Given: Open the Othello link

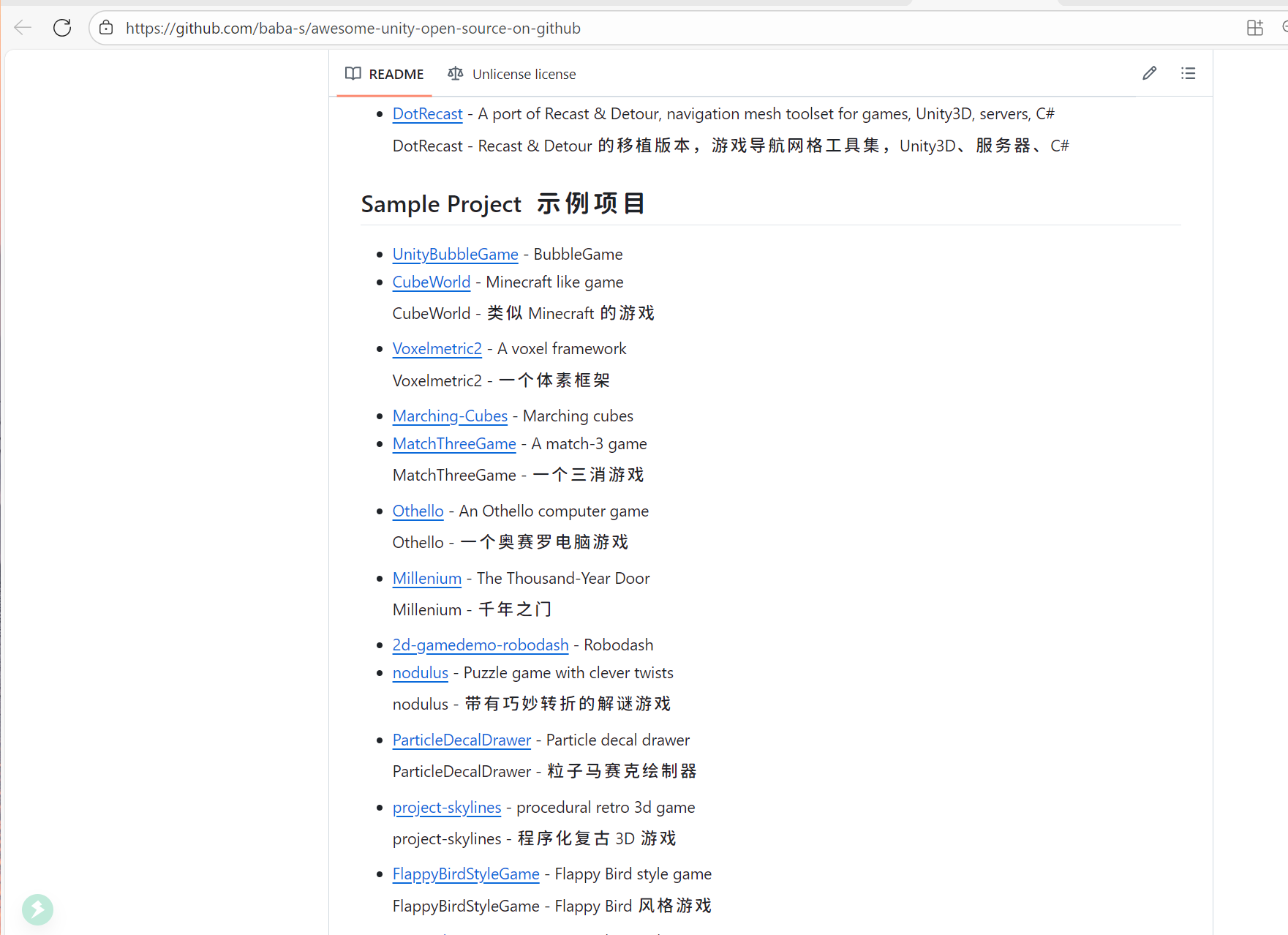Looking at the screenshot, I should point(418,511).
